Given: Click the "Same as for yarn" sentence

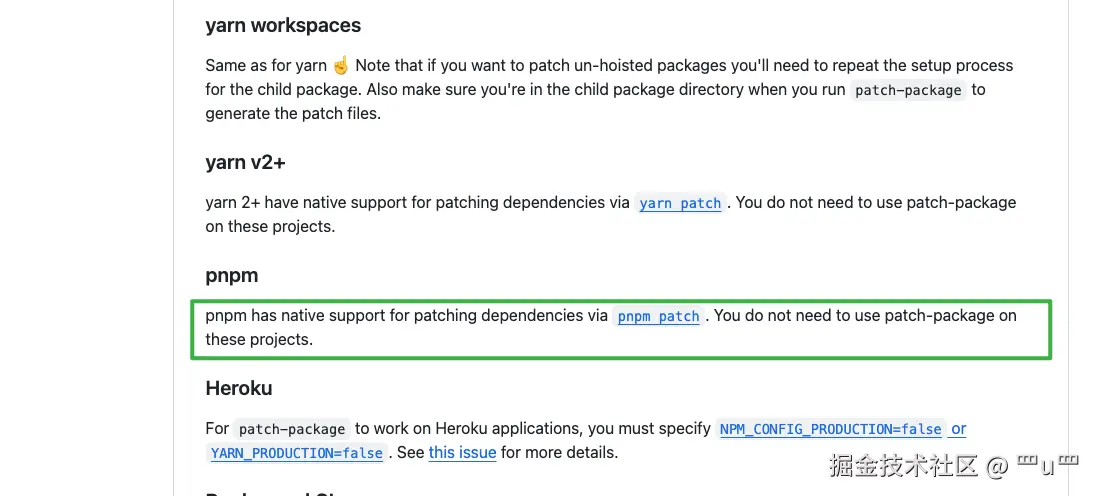Looking at the screenshot, I should pyautogui.click(x=266, y=65).
